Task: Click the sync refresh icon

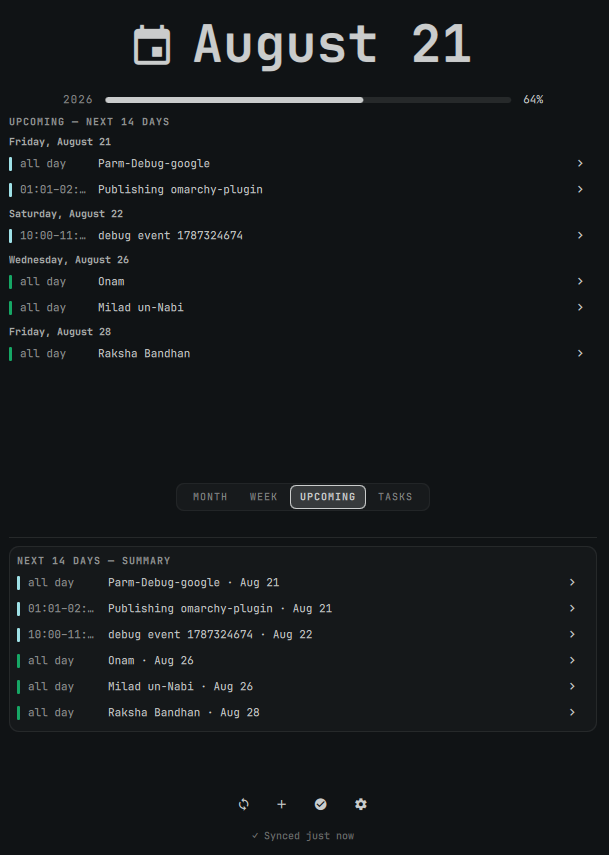Action: pyautogui.click(x=244, y=804)
